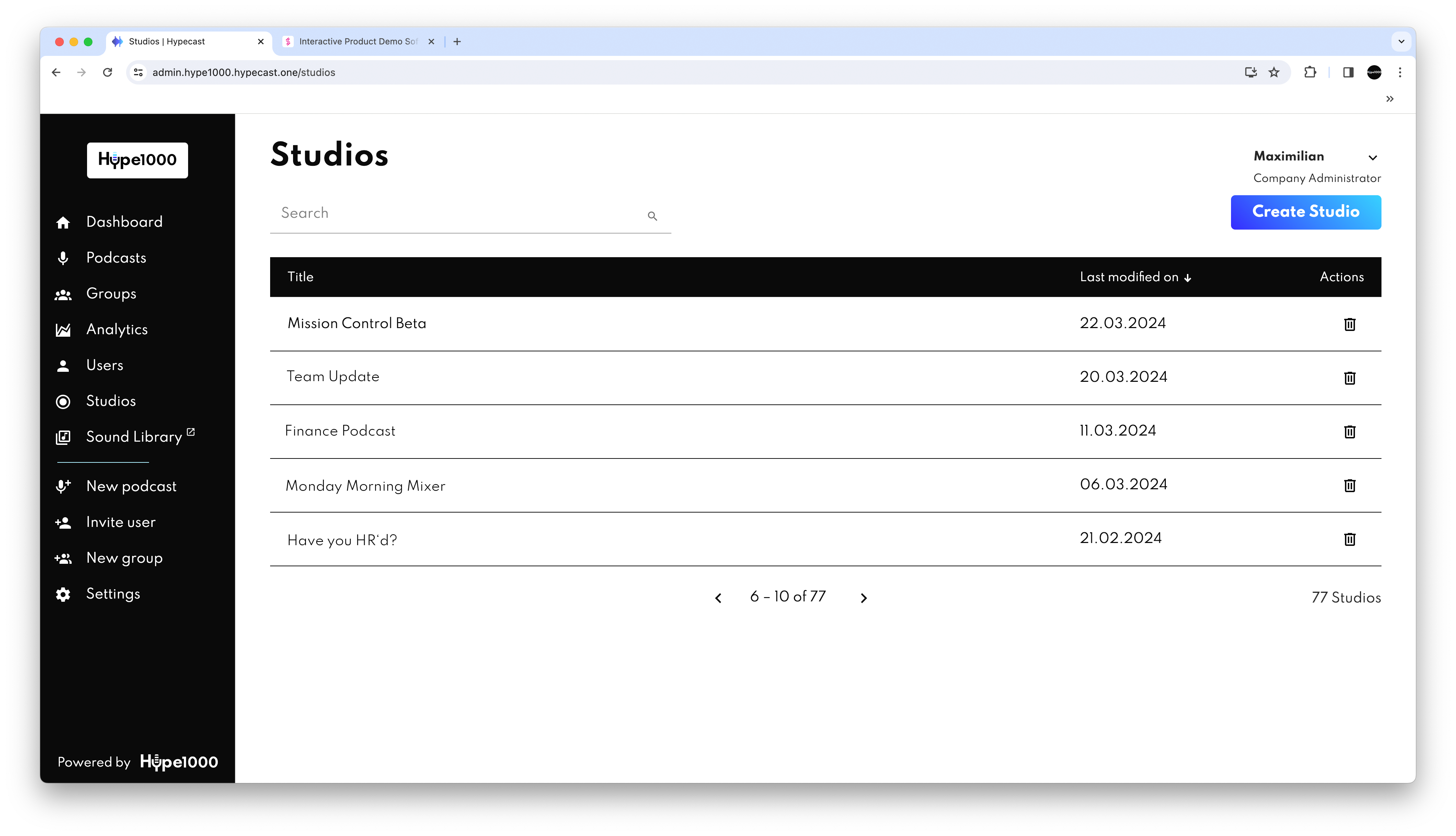The width and height of the screenshot is (1456, 836).
Task: Go to next page of studios
Action: click(x=863, y=598)
